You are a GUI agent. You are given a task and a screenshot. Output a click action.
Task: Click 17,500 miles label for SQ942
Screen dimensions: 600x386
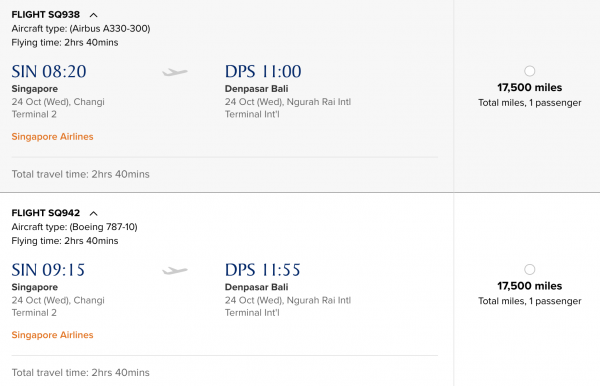530,286
